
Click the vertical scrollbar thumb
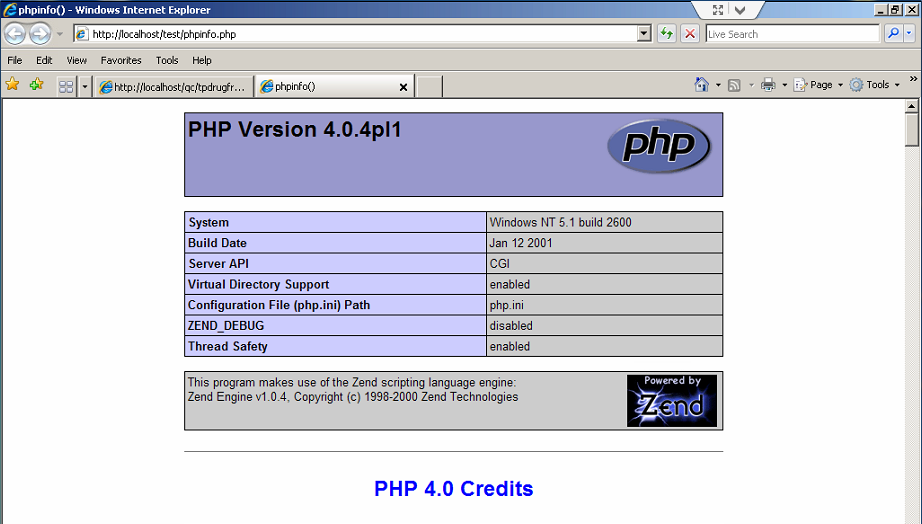tap(911, 130)
